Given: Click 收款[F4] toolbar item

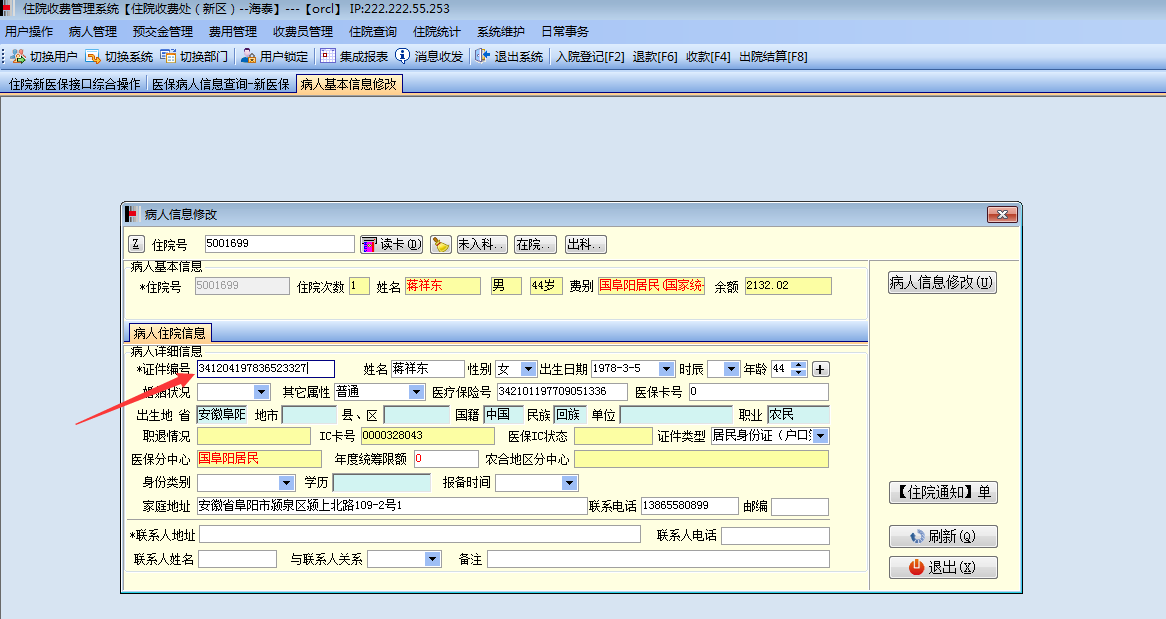Looking at the screenshot, I should click(708, 57).
